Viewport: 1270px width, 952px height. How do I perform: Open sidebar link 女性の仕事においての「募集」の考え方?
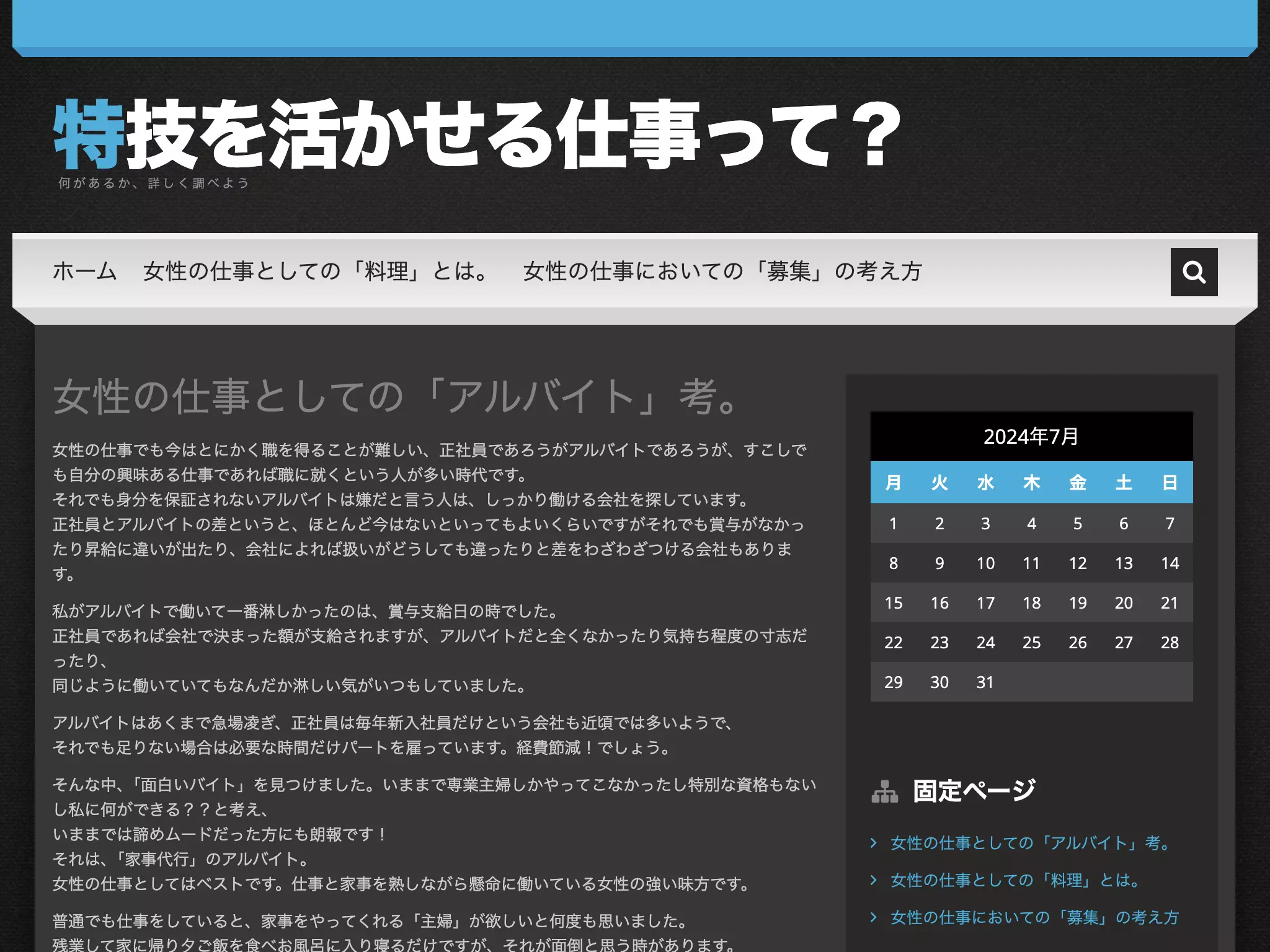click(x=1035, y=917)
